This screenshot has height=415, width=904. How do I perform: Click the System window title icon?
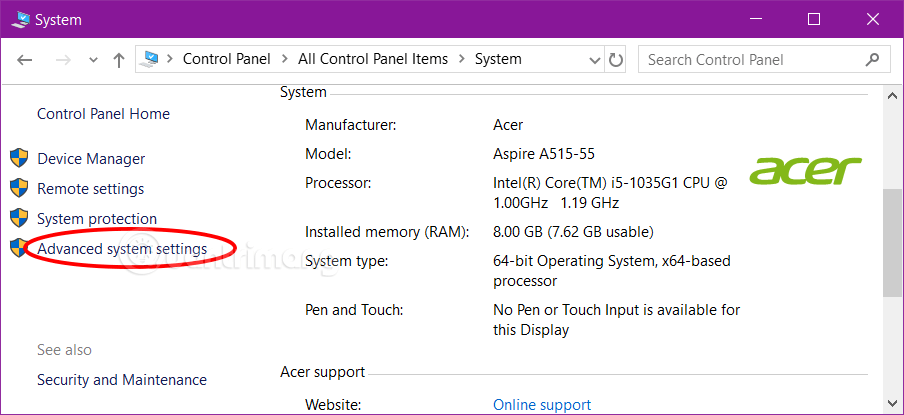[x=21, y=20]
